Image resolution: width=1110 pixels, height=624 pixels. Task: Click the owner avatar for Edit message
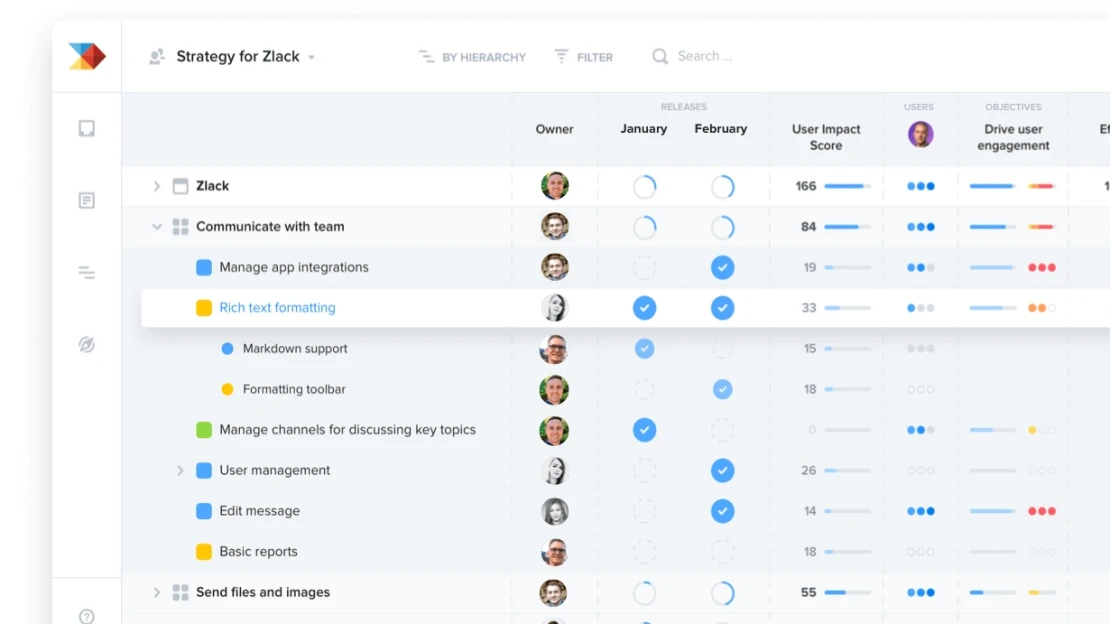[555, 511]
